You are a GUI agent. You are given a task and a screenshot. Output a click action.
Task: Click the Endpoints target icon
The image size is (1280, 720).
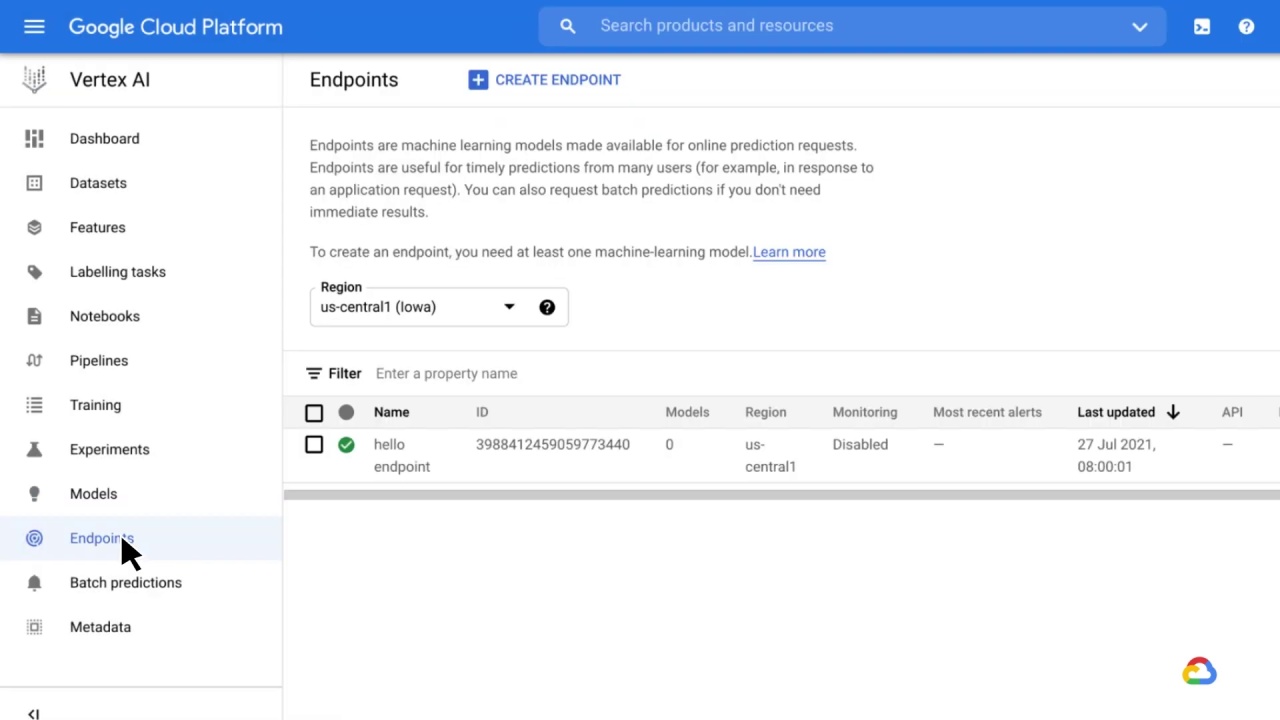[34, 538]
